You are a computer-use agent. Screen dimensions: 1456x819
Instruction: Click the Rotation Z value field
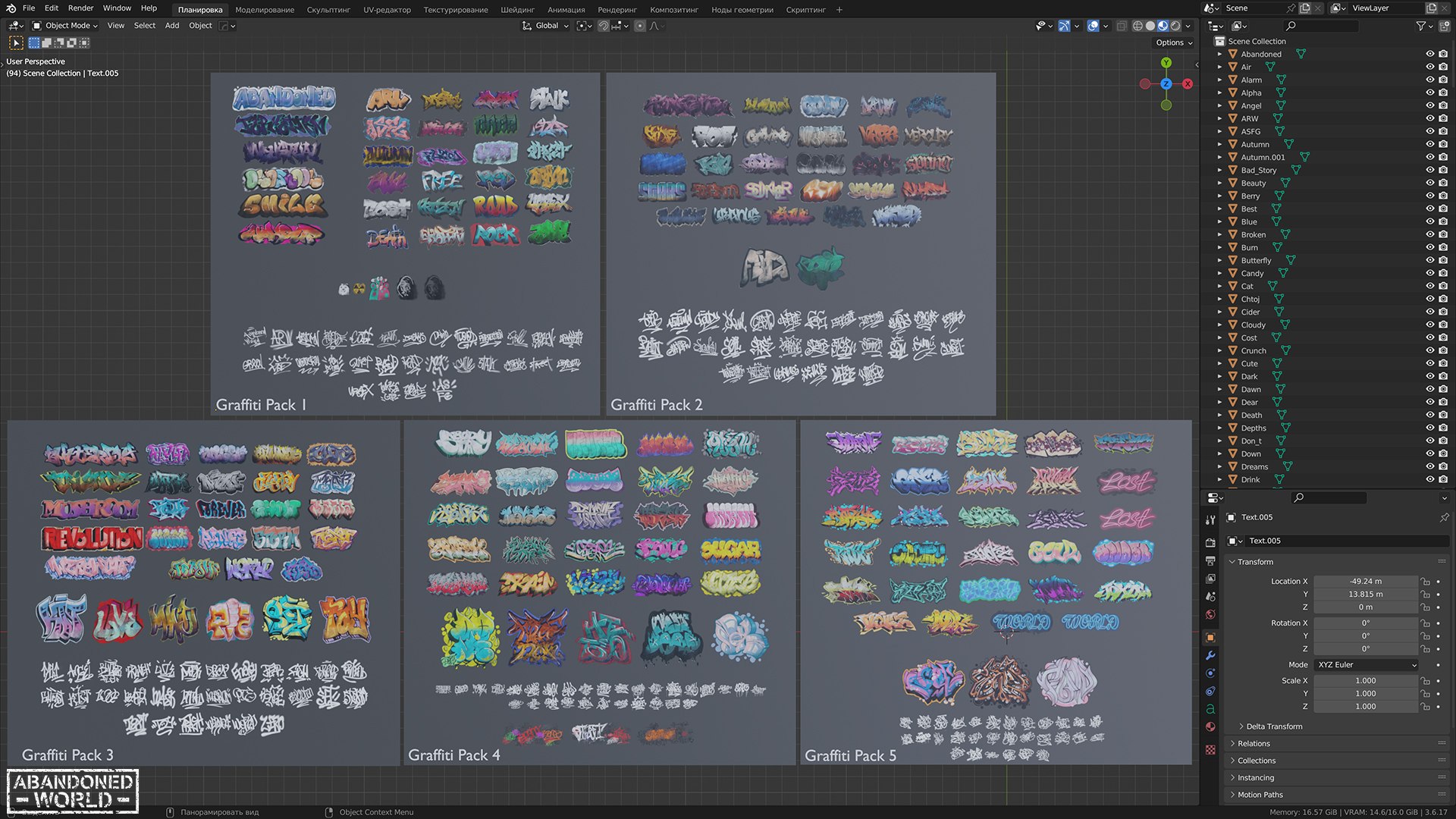click(x=1365, y=649)
